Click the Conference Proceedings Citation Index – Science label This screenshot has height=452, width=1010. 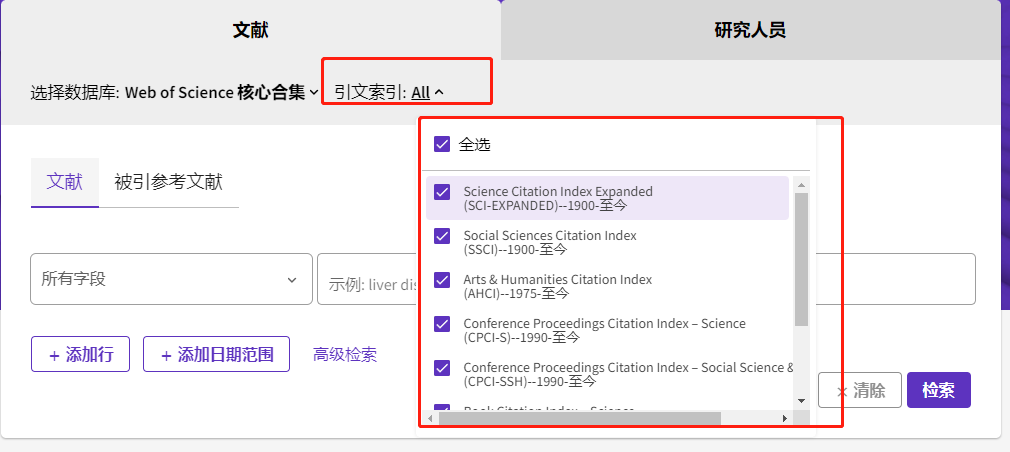click(x=605, y=330)
